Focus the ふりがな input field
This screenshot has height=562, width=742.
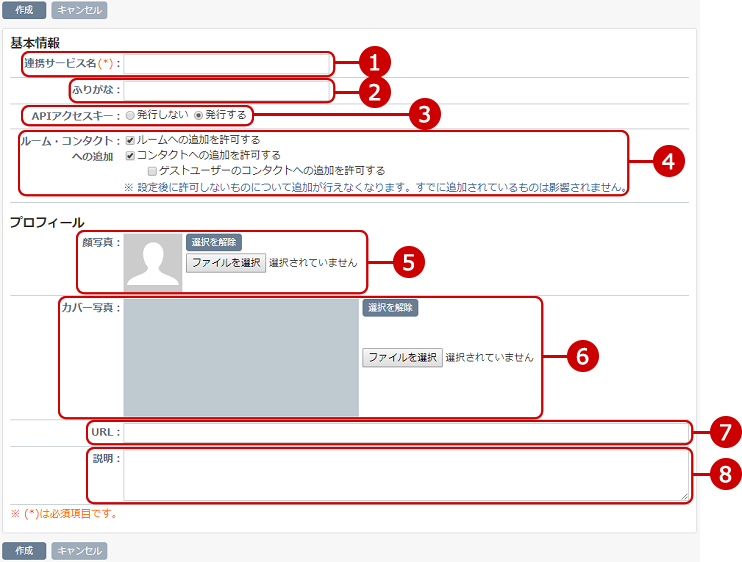[227, 90]
